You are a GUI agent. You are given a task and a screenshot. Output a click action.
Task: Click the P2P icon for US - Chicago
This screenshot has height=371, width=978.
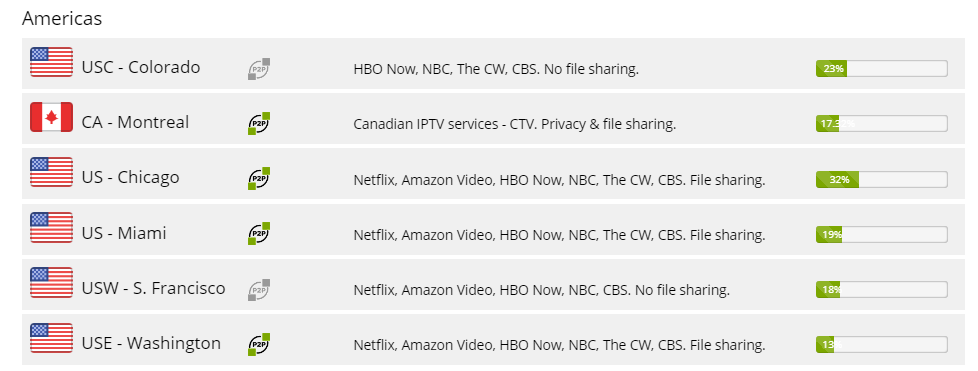pyautogui.click(x=259, y=178)
